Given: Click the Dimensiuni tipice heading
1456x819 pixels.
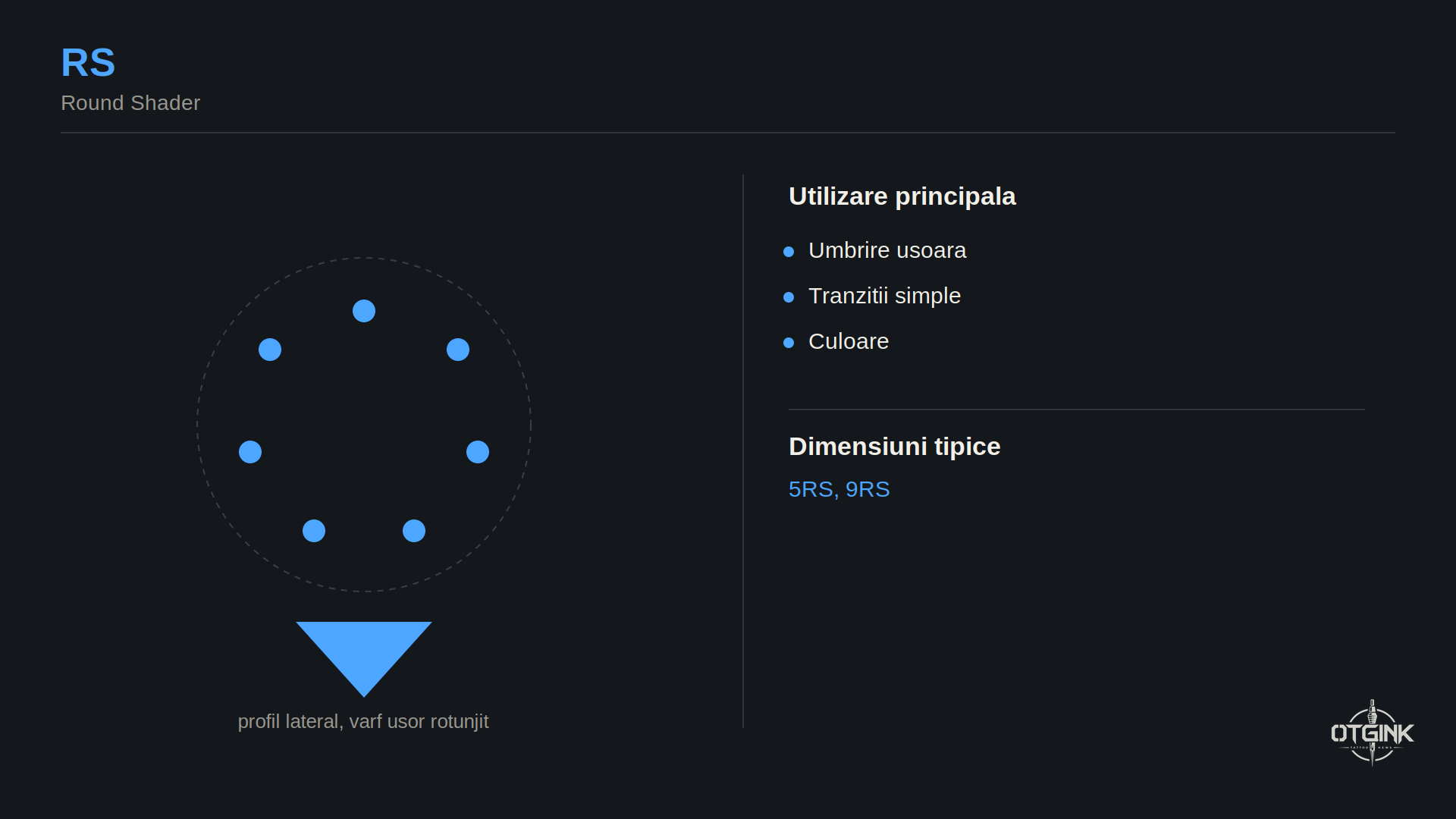Looking at the screenshot, I should pos(895,447).
